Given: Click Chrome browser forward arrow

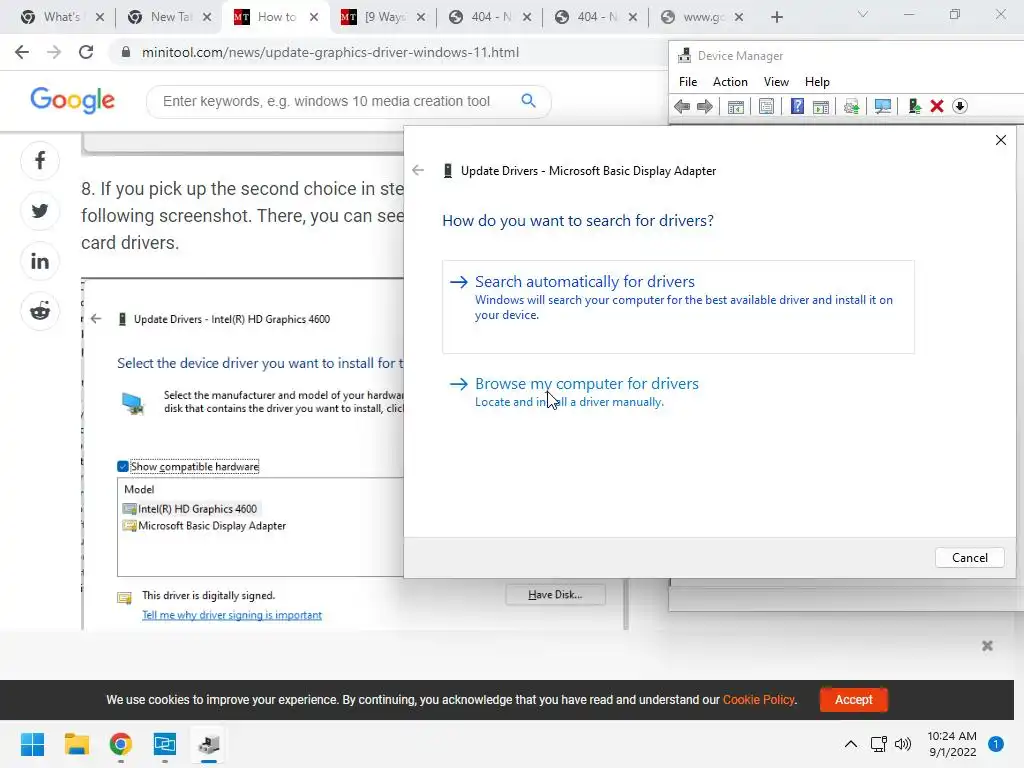Looking at the screenshot, I should [x=54, y=52].
